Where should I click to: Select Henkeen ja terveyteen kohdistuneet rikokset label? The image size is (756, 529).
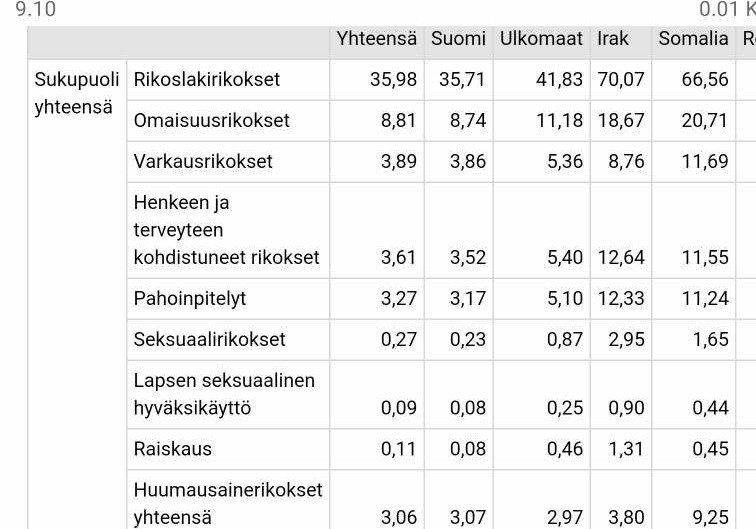pos(227,230)
